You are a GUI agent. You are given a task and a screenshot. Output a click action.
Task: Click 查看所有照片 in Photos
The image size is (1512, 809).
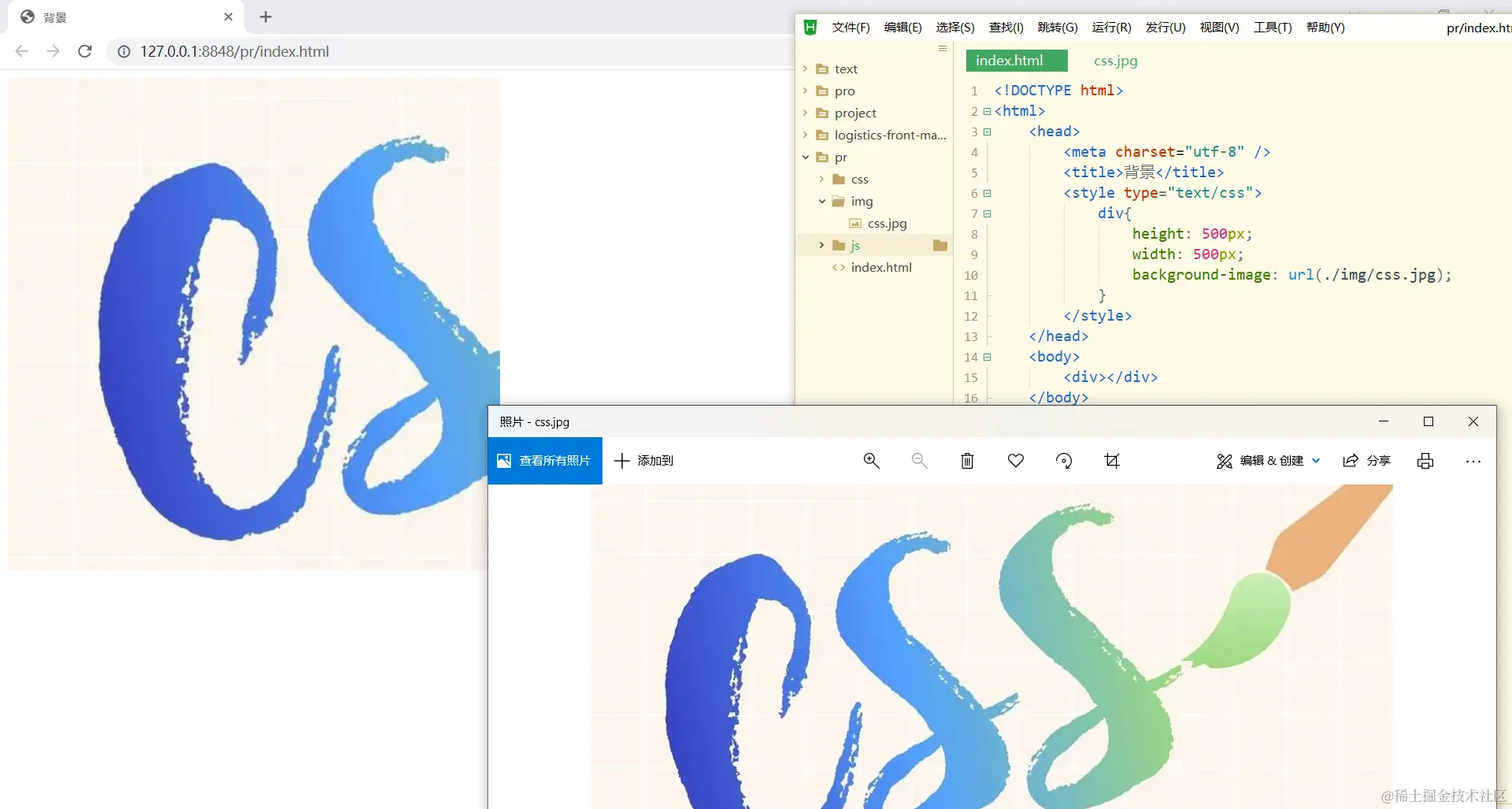pyautogui.click(x=545, y=461)
